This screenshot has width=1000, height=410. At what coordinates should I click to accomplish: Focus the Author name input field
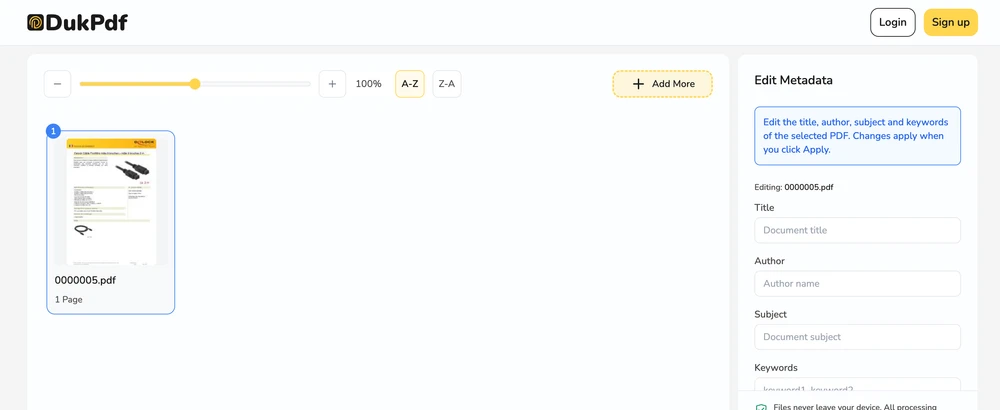(857, 284)
